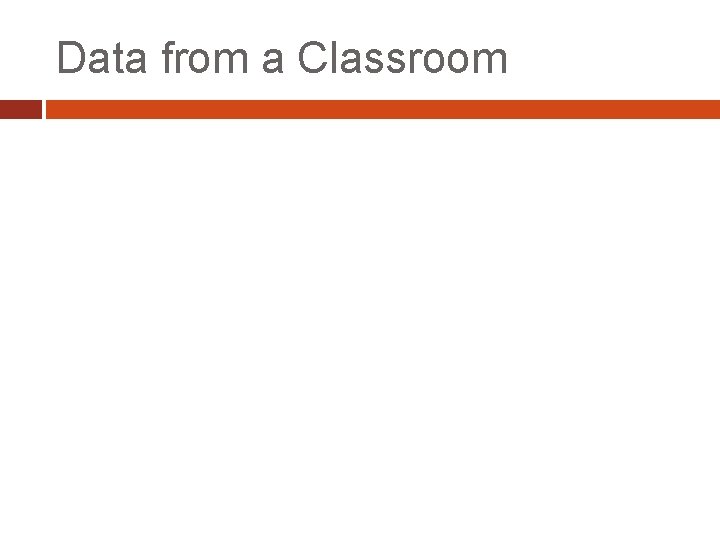This screenshot has height=540, width=720.
Task: Click the "Data from a Classroom" slide title
Action: (282, 58)
